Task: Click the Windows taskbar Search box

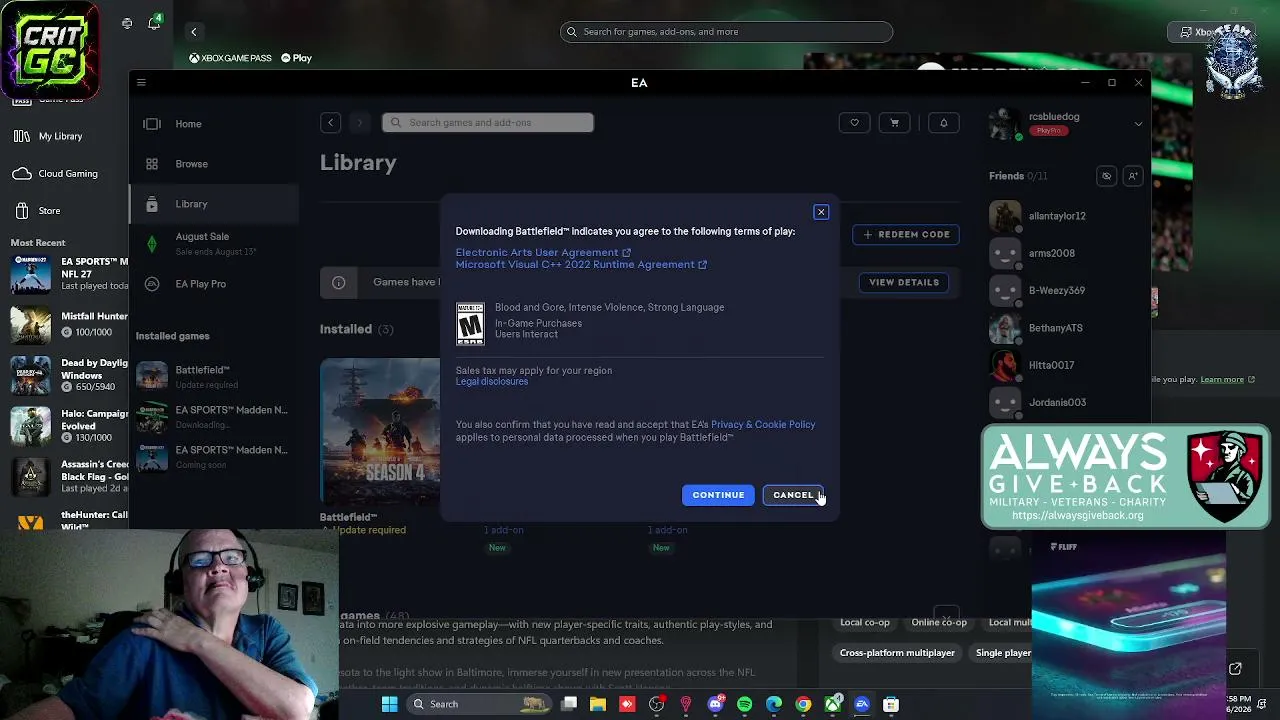Action: (480, 704)
